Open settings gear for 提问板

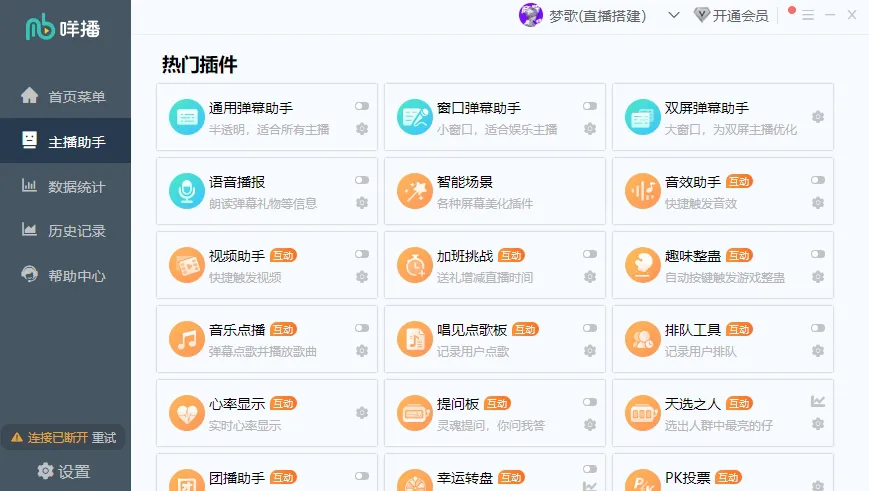[x=590, y=424]
